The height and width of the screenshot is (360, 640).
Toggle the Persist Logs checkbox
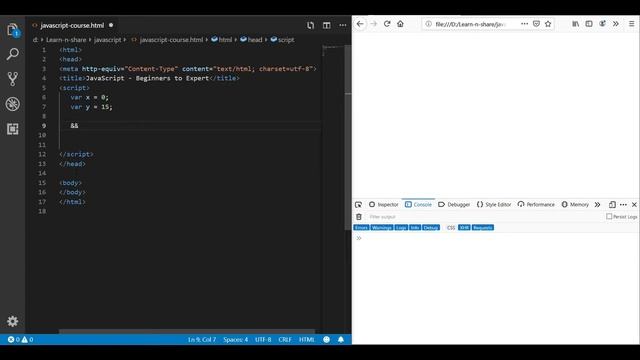tap(609, 217)
